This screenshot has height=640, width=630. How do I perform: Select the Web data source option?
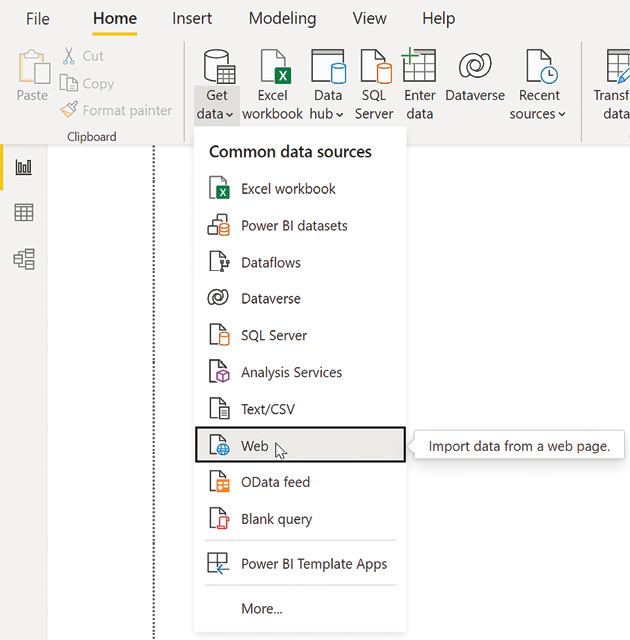pyautogui.click(x=300, y=445)
